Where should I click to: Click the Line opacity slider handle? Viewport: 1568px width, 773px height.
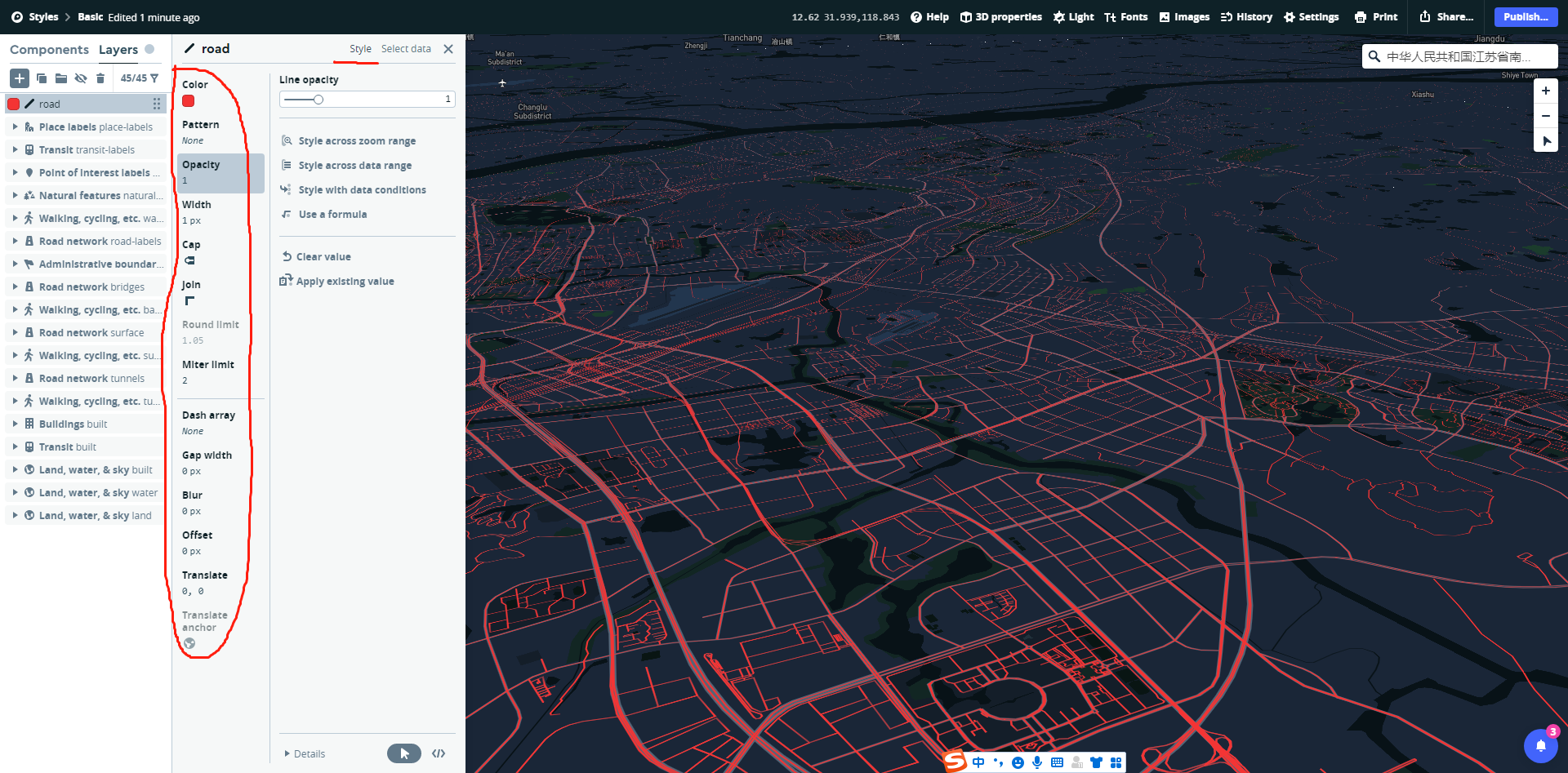(x=318, y=100)
